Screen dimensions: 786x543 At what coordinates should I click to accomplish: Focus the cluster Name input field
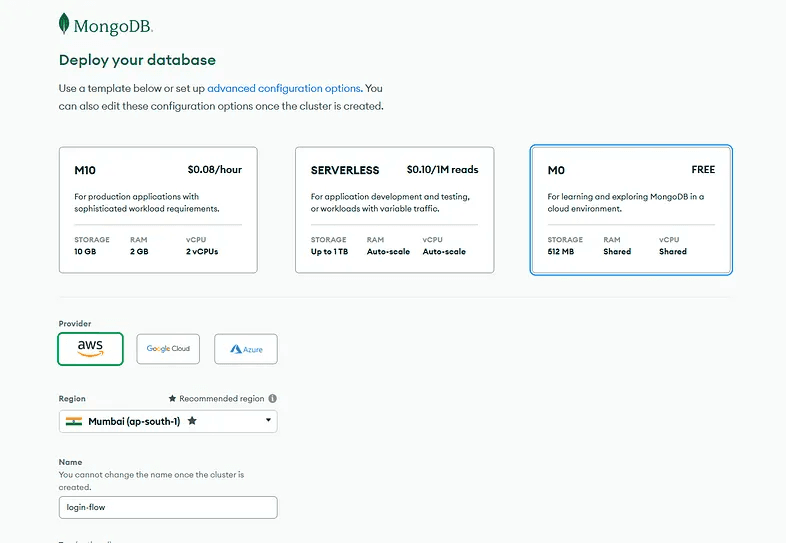(168, 507)
